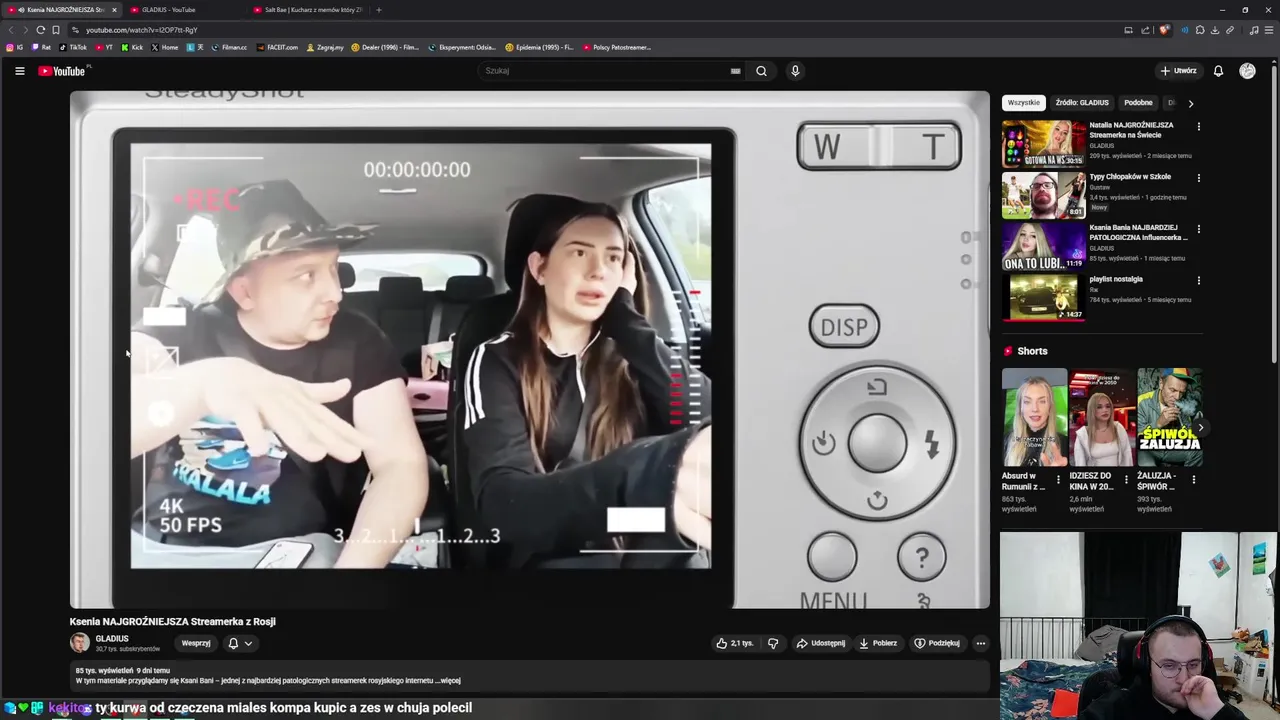The image size is (1280, 720).
Task: Open browser main menu hamburger
Action: click(1269, 30)
